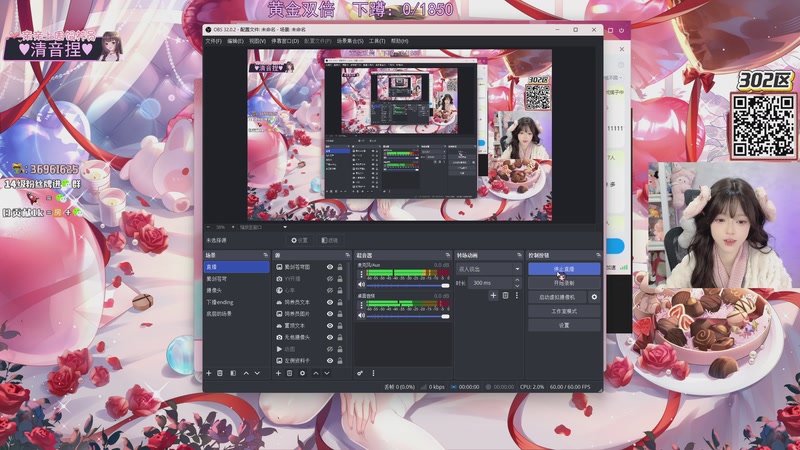Open 设置 in the controls panel
The image size is (800, 450).
pos(564,325)
